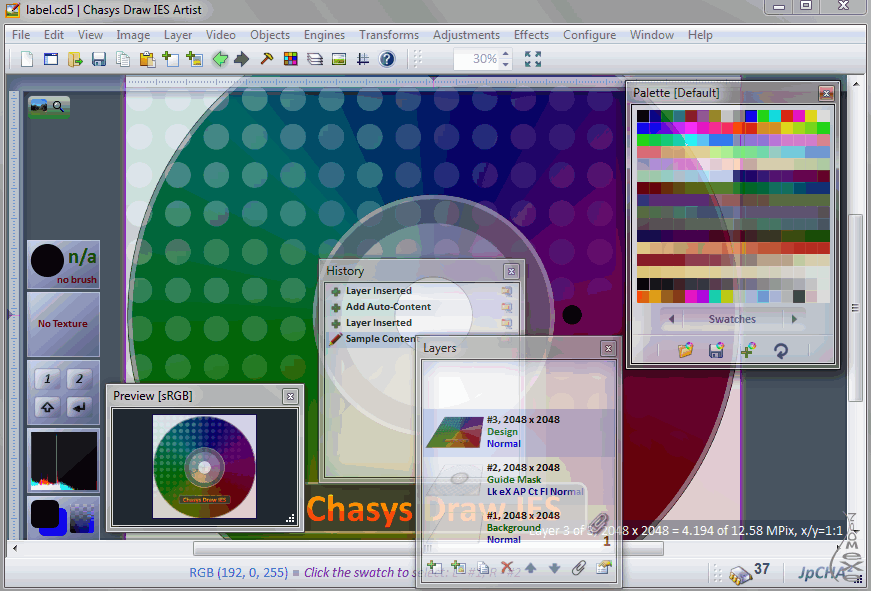This screenshot has width=871, height=591.
Task: Click the 30% zoom input field
Action: [477, 59]
